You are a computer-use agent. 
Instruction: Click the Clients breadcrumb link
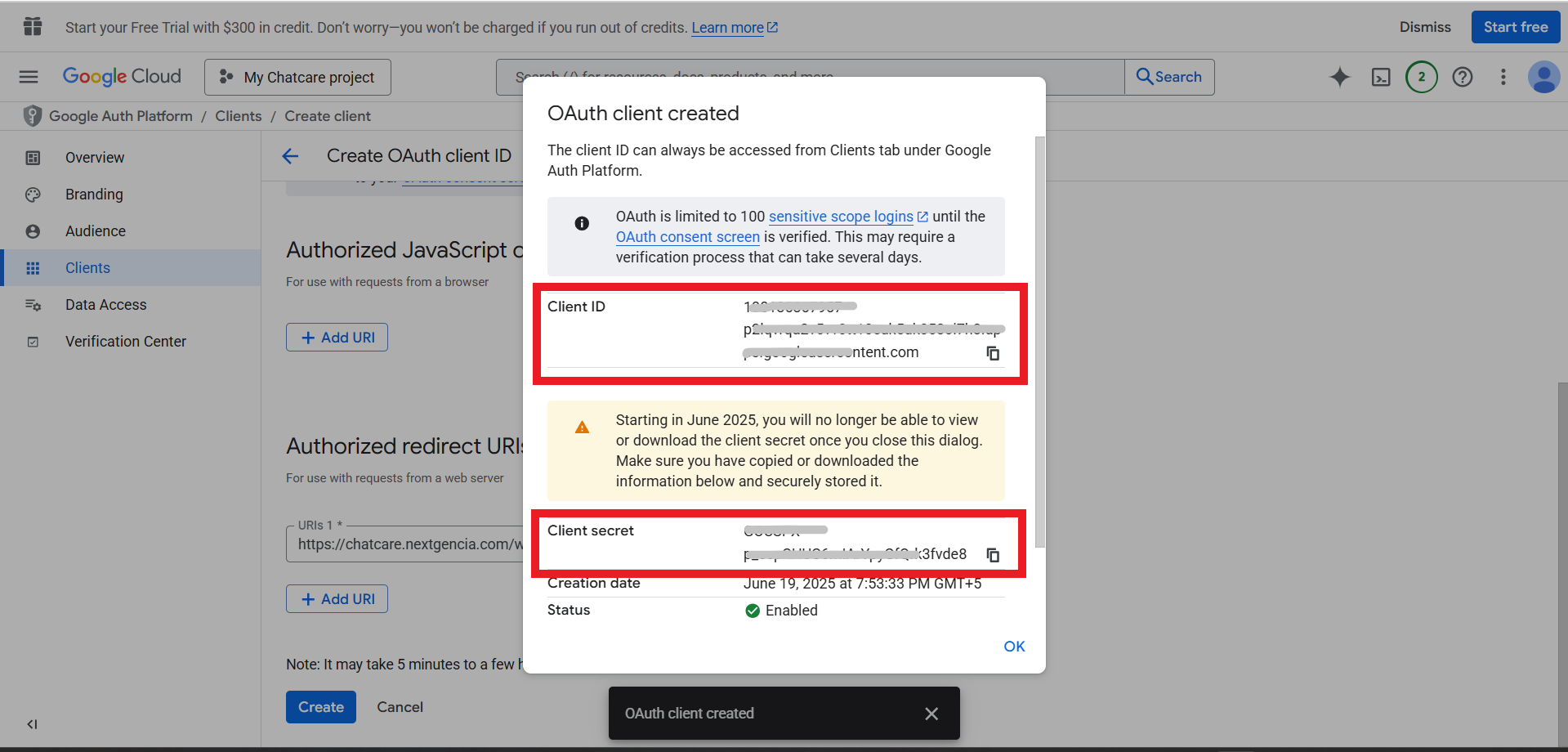239,116
